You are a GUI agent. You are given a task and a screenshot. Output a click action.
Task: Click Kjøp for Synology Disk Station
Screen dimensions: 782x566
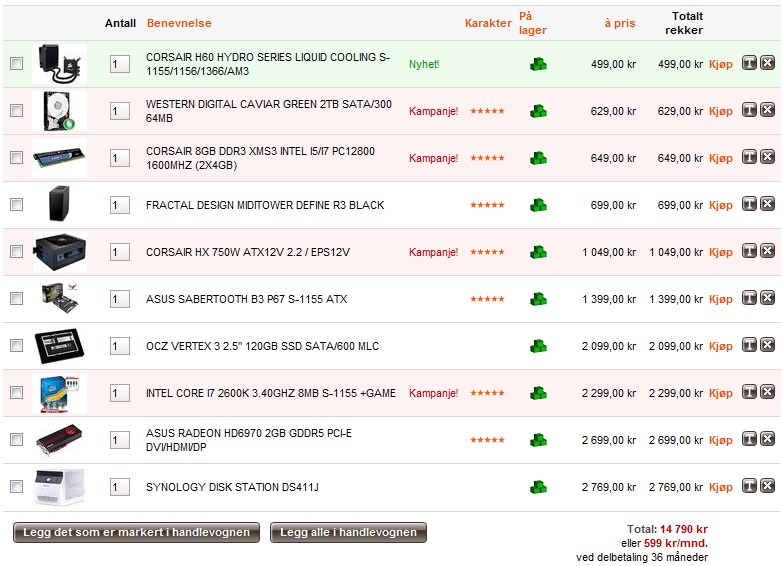[x=721, y=487]
